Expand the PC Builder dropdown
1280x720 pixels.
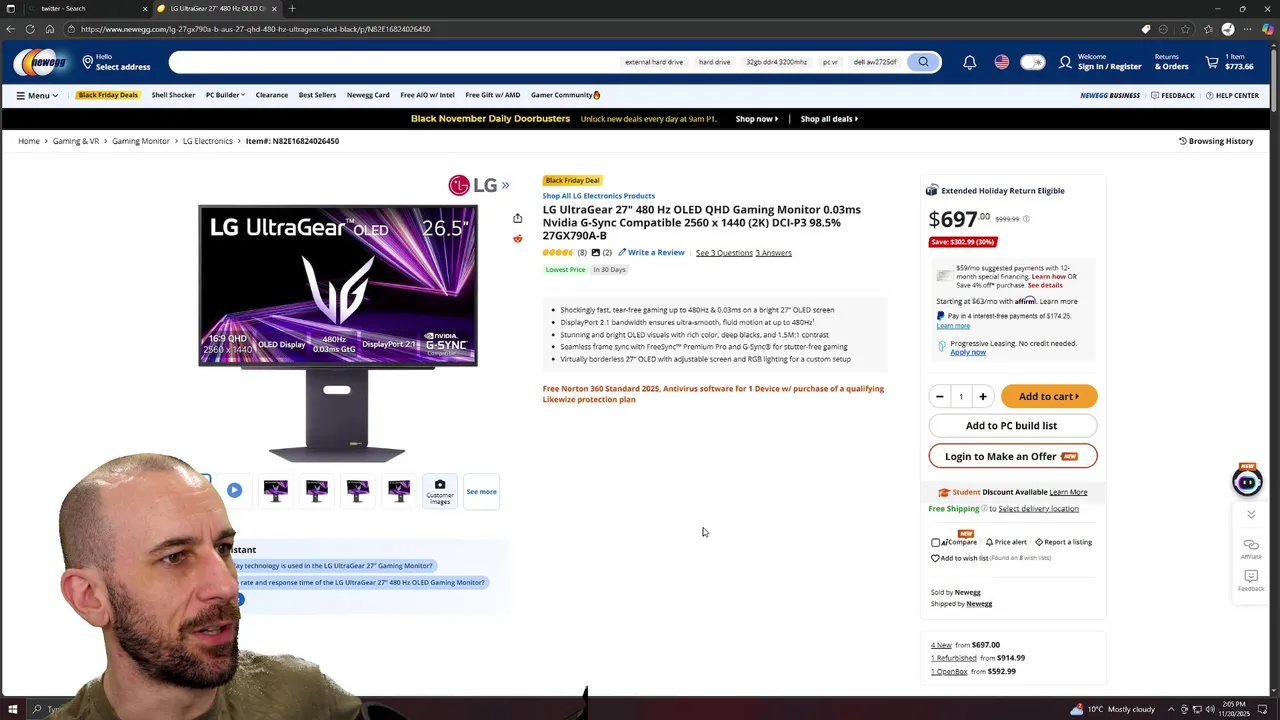coord(225,95)
